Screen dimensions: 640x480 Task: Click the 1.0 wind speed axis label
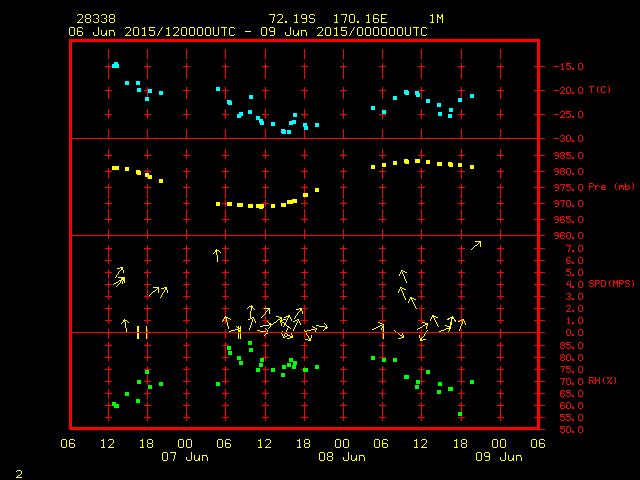click(574, 321)
